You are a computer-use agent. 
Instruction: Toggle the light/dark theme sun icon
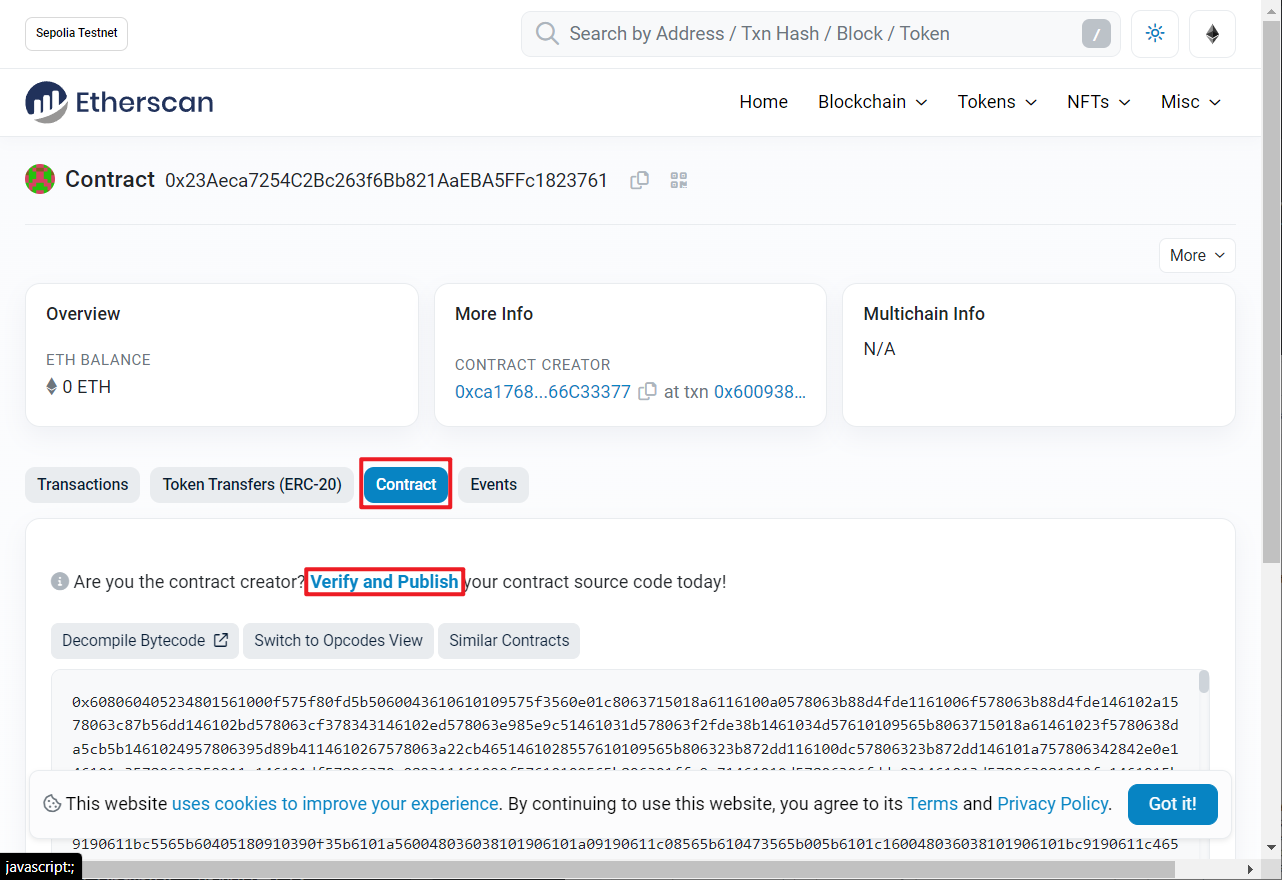click(1155, 34)
